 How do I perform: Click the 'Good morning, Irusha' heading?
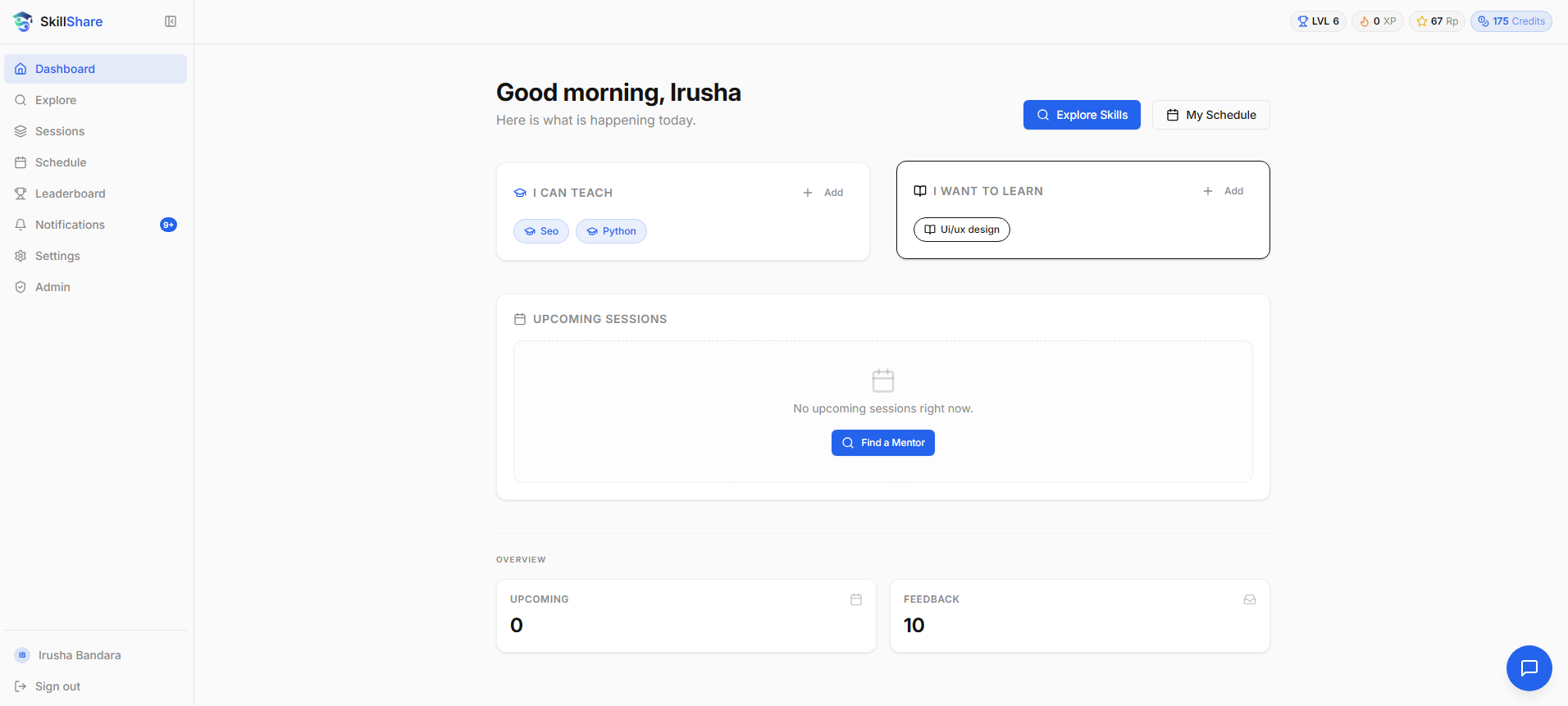click(x=618, y=93)
